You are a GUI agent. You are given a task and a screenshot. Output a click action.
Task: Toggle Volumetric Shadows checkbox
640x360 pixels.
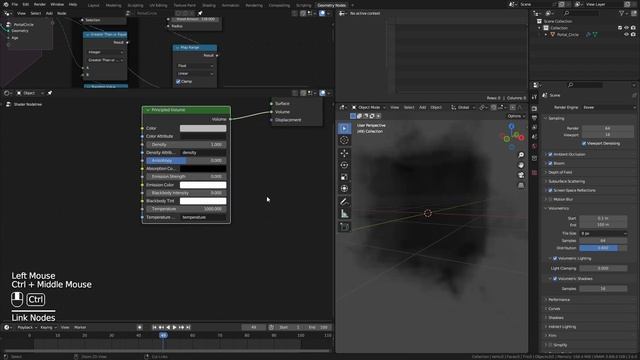coord(555,279)
